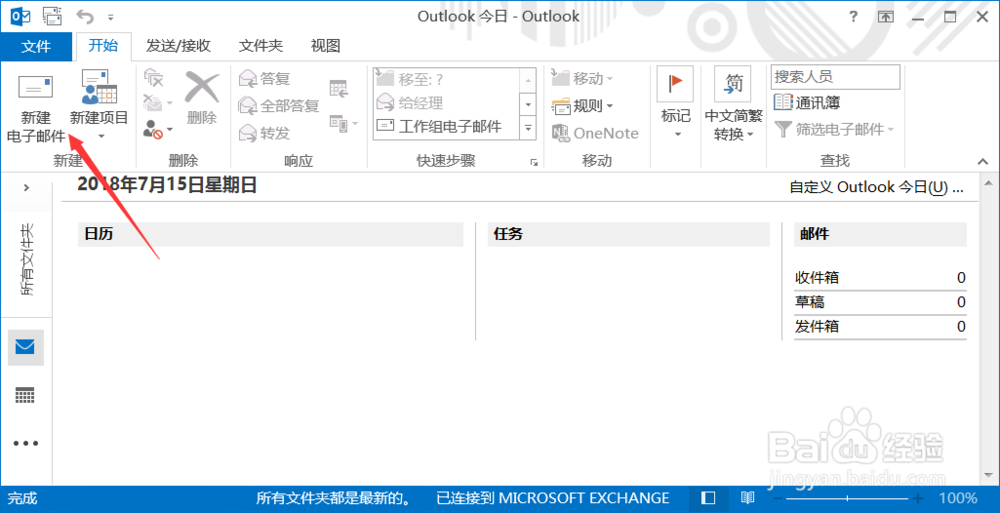Open the Move (移动) dropdown
The image size is (1000, 513).
(582, 78)
